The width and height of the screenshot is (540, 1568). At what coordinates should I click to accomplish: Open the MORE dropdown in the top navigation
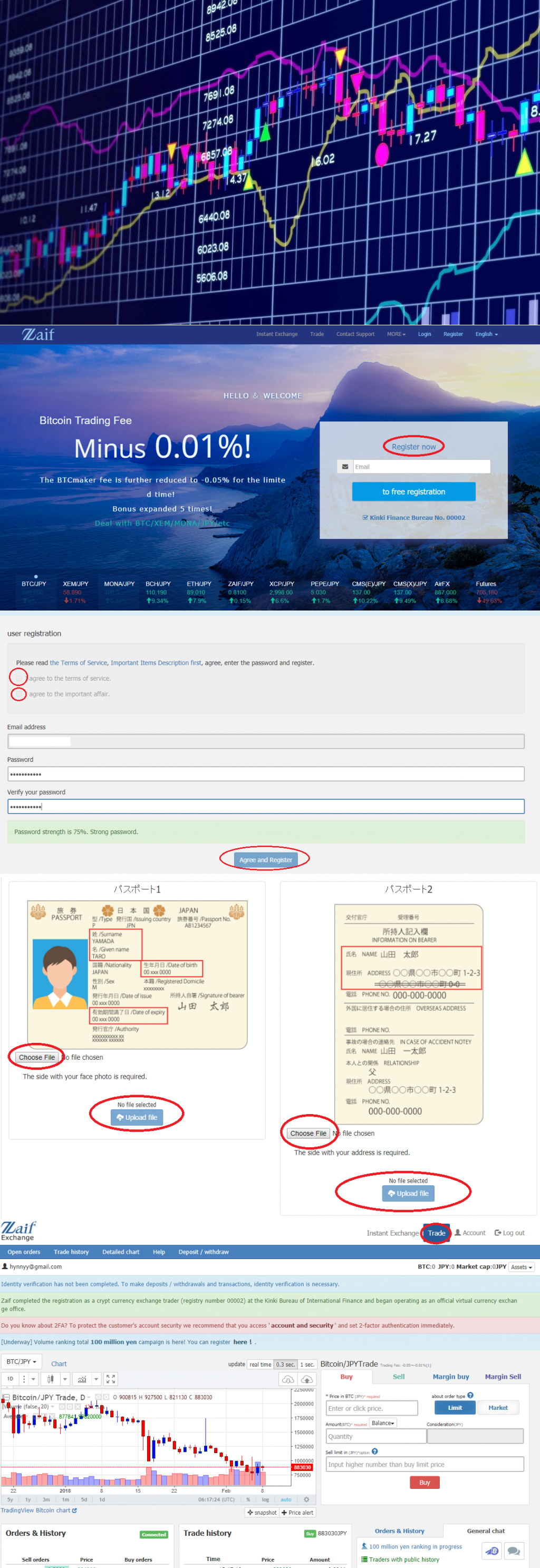(x=396, y=334)
